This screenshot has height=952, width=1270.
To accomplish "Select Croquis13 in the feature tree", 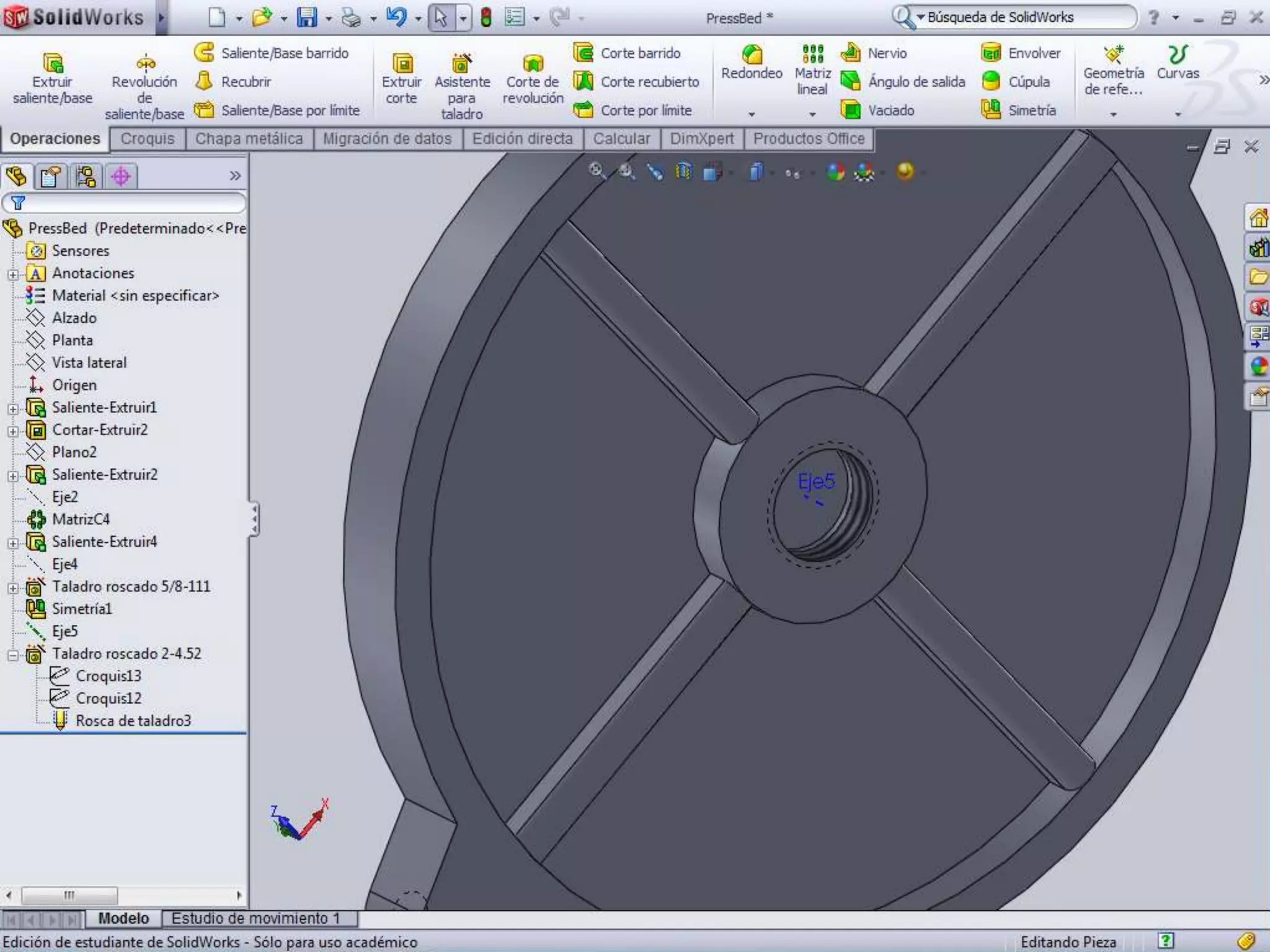I will tap(108, 676).
